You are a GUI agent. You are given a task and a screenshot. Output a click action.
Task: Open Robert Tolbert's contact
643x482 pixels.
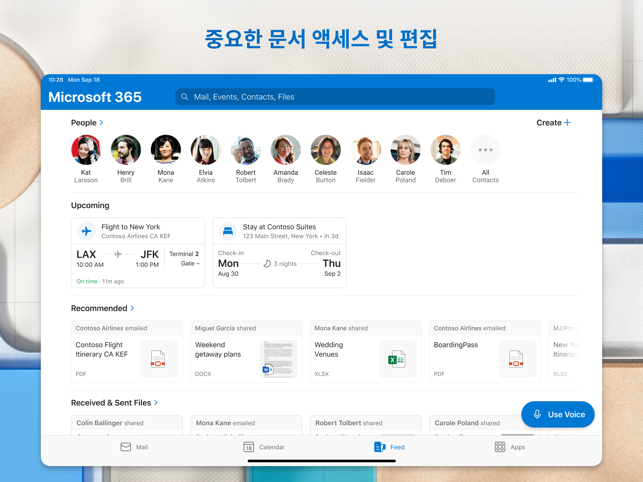coord(246,150)
